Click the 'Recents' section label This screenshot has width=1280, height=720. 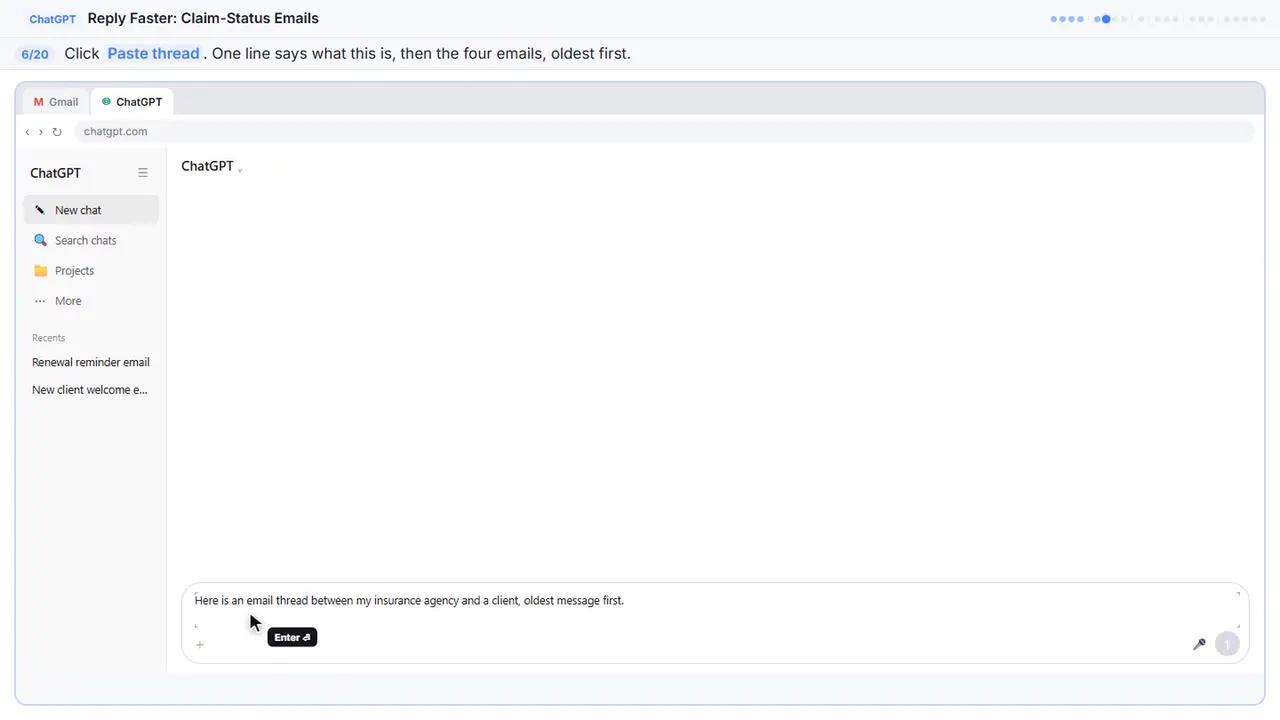(48, 338)
